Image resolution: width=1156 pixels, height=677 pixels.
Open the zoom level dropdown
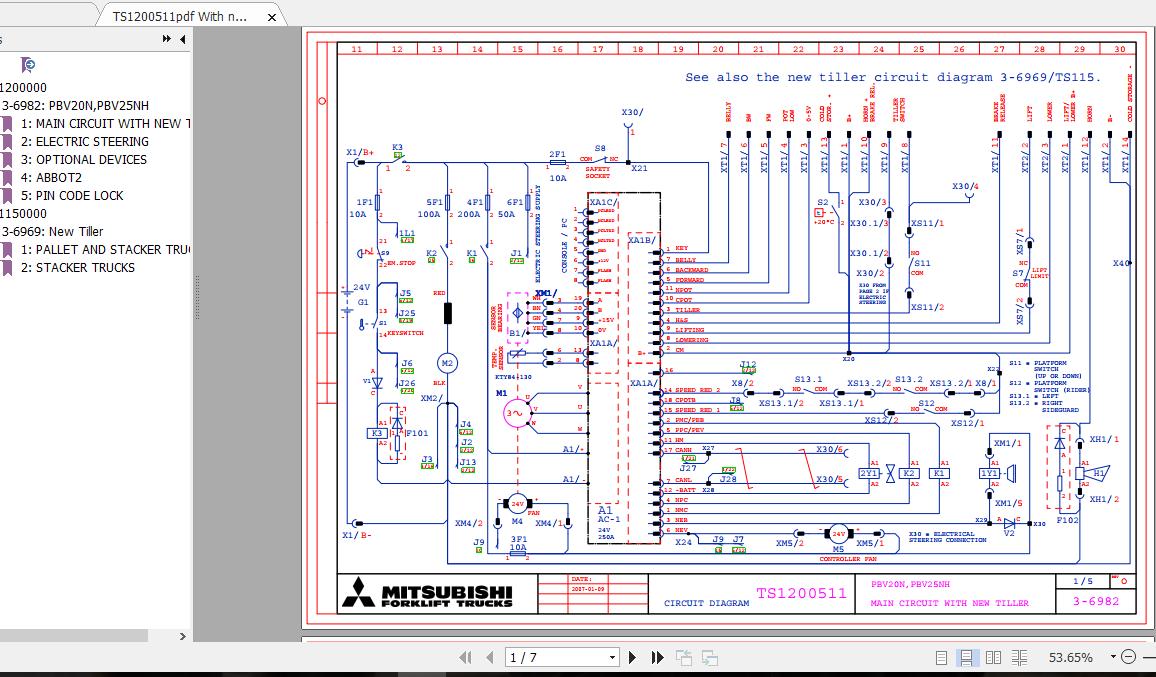1113,656
